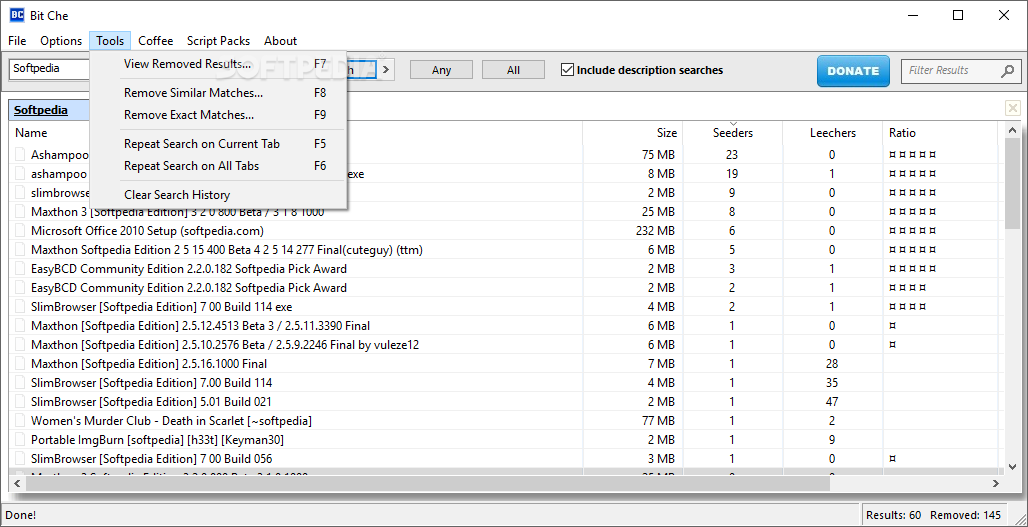
Task: Click the Any button
Action: tap(441, 69)
